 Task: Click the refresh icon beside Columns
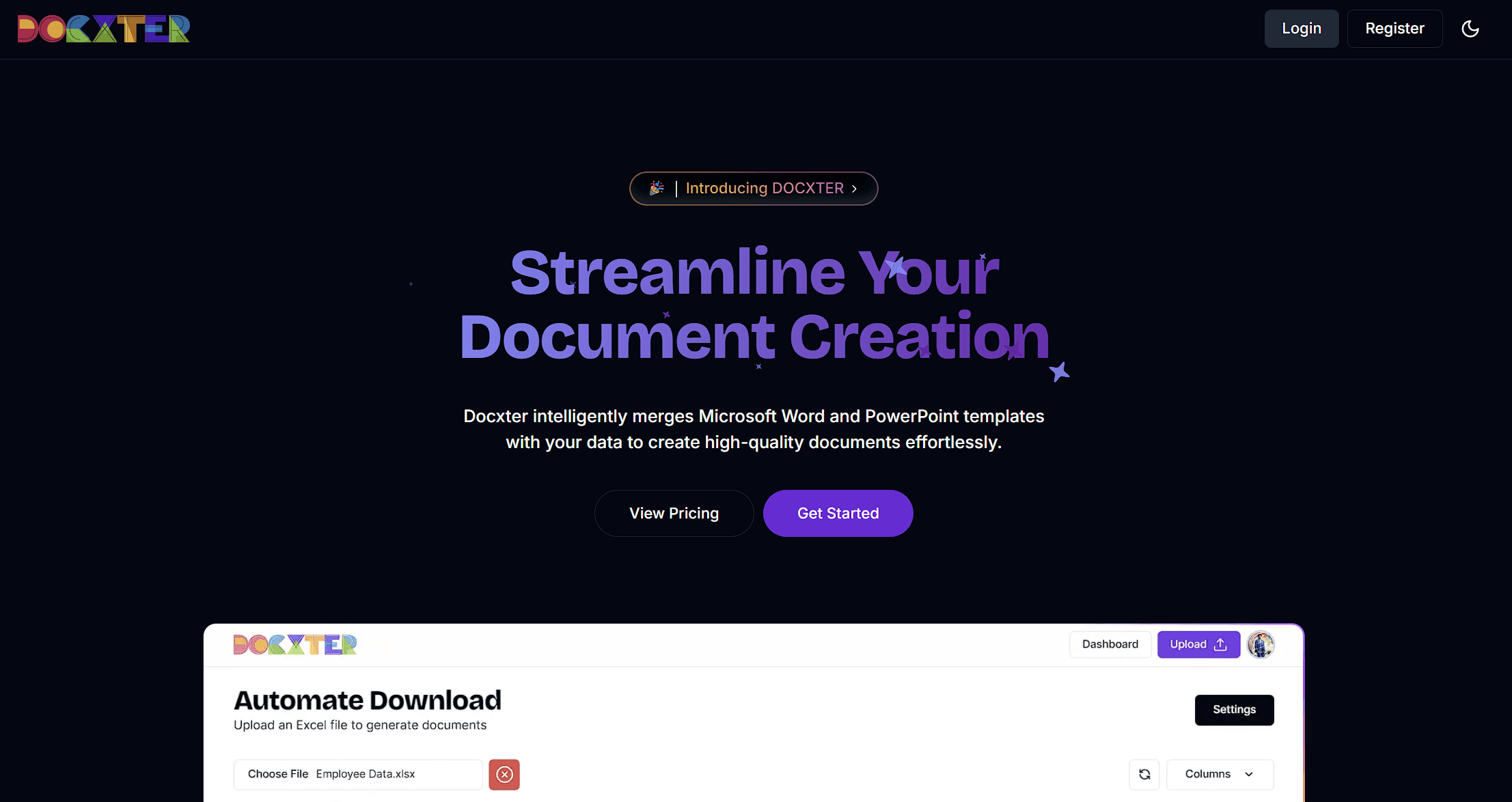click(1144, 774)
